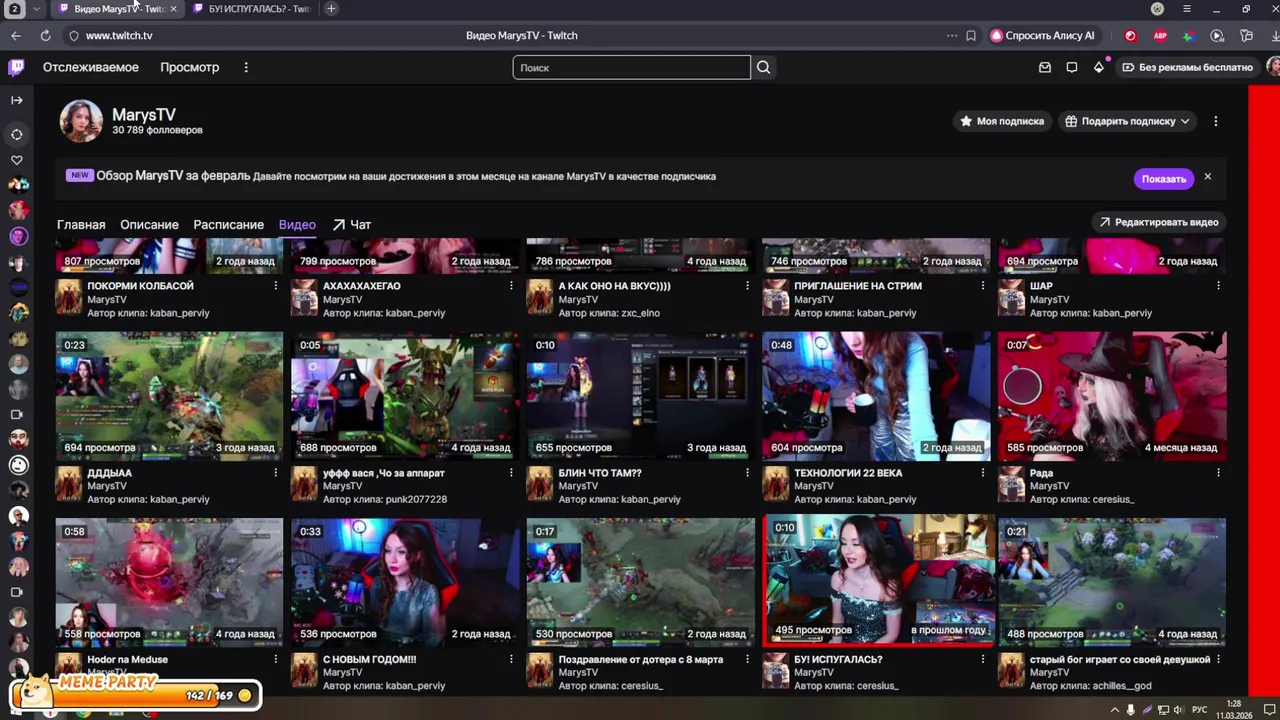Go back with browser back arrow

pyautogui.click(x=16, y=35)
